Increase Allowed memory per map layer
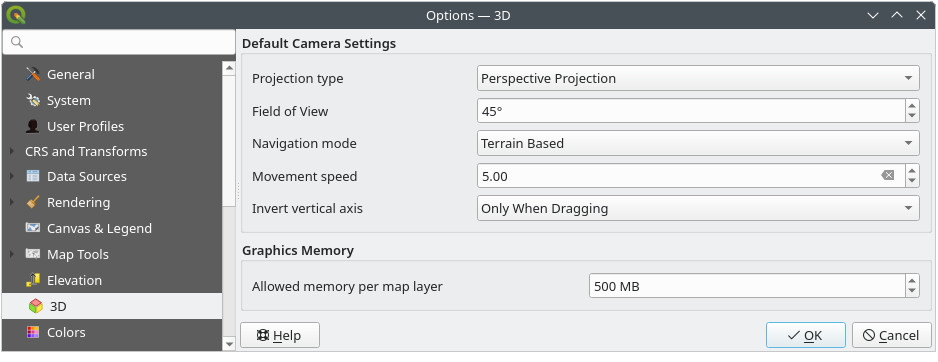The height and width of the screenshot is (362, 938). (x=912, y=280)
